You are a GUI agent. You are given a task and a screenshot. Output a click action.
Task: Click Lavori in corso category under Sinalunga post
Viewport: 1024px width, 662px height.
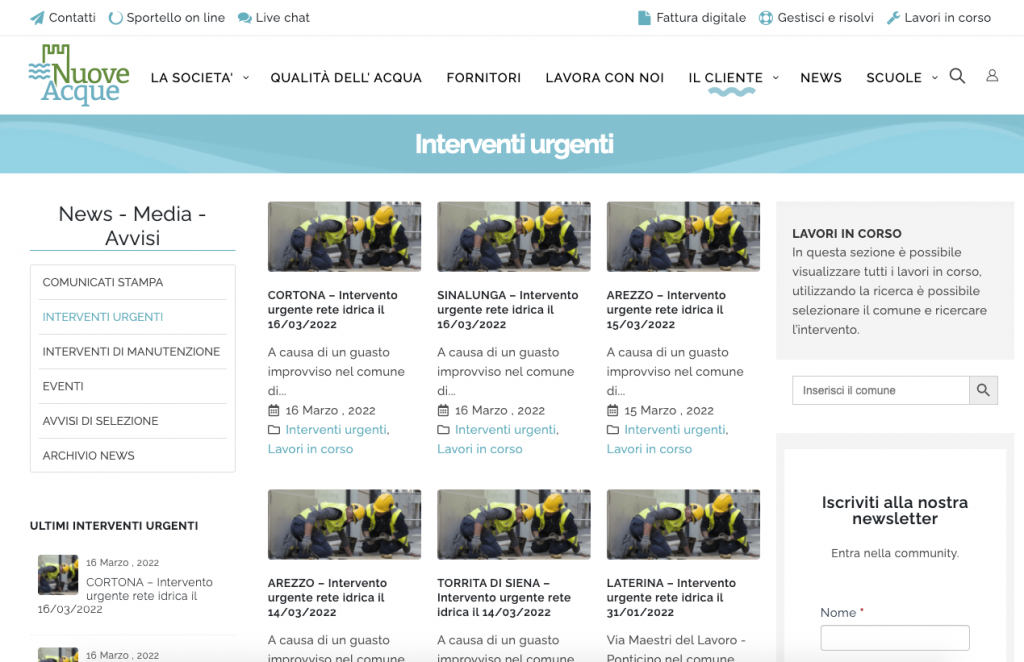point(480,449)
